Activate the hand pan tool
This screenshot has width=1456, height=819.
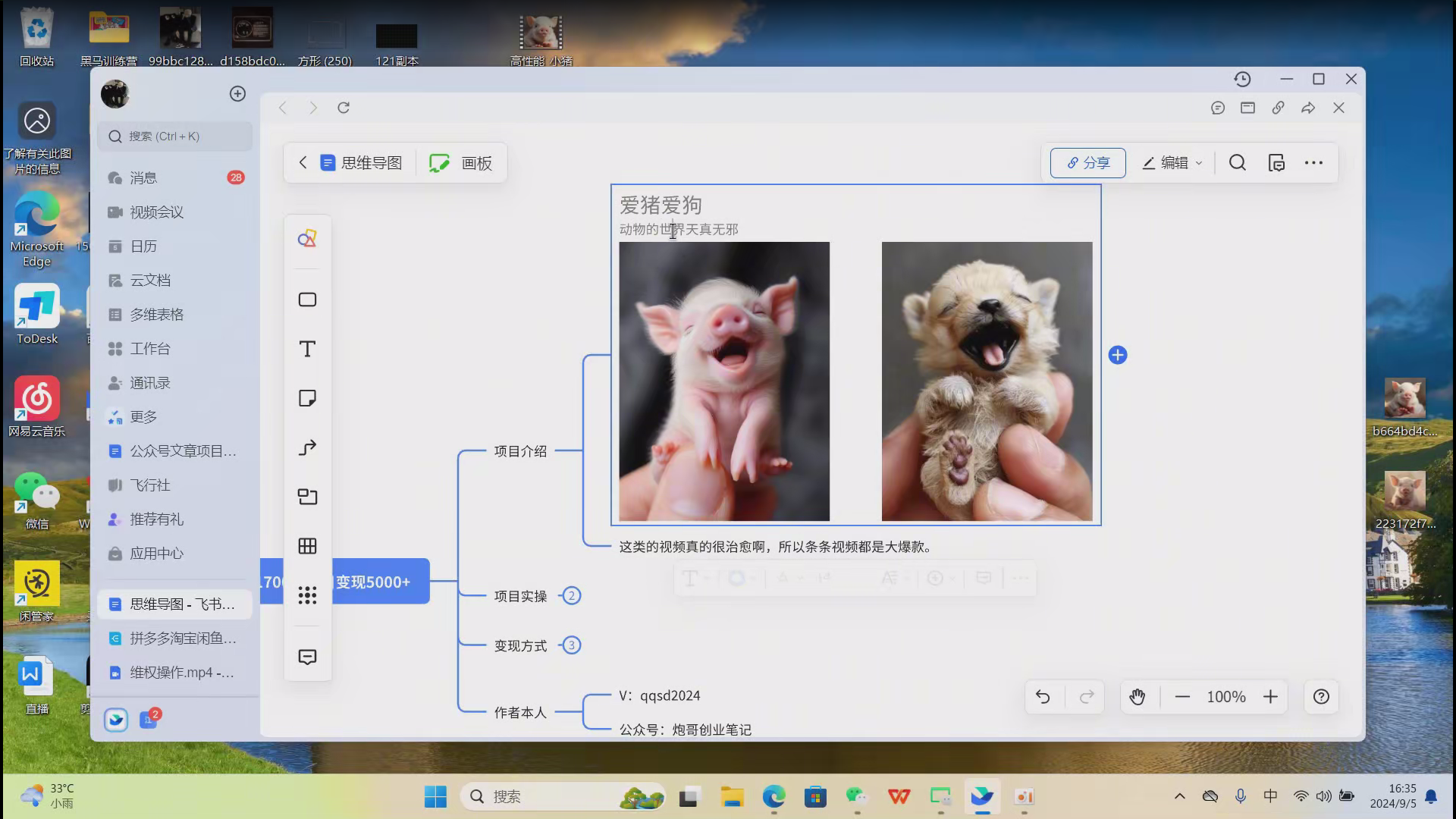pyautogui.click(x=1137, y=697)
